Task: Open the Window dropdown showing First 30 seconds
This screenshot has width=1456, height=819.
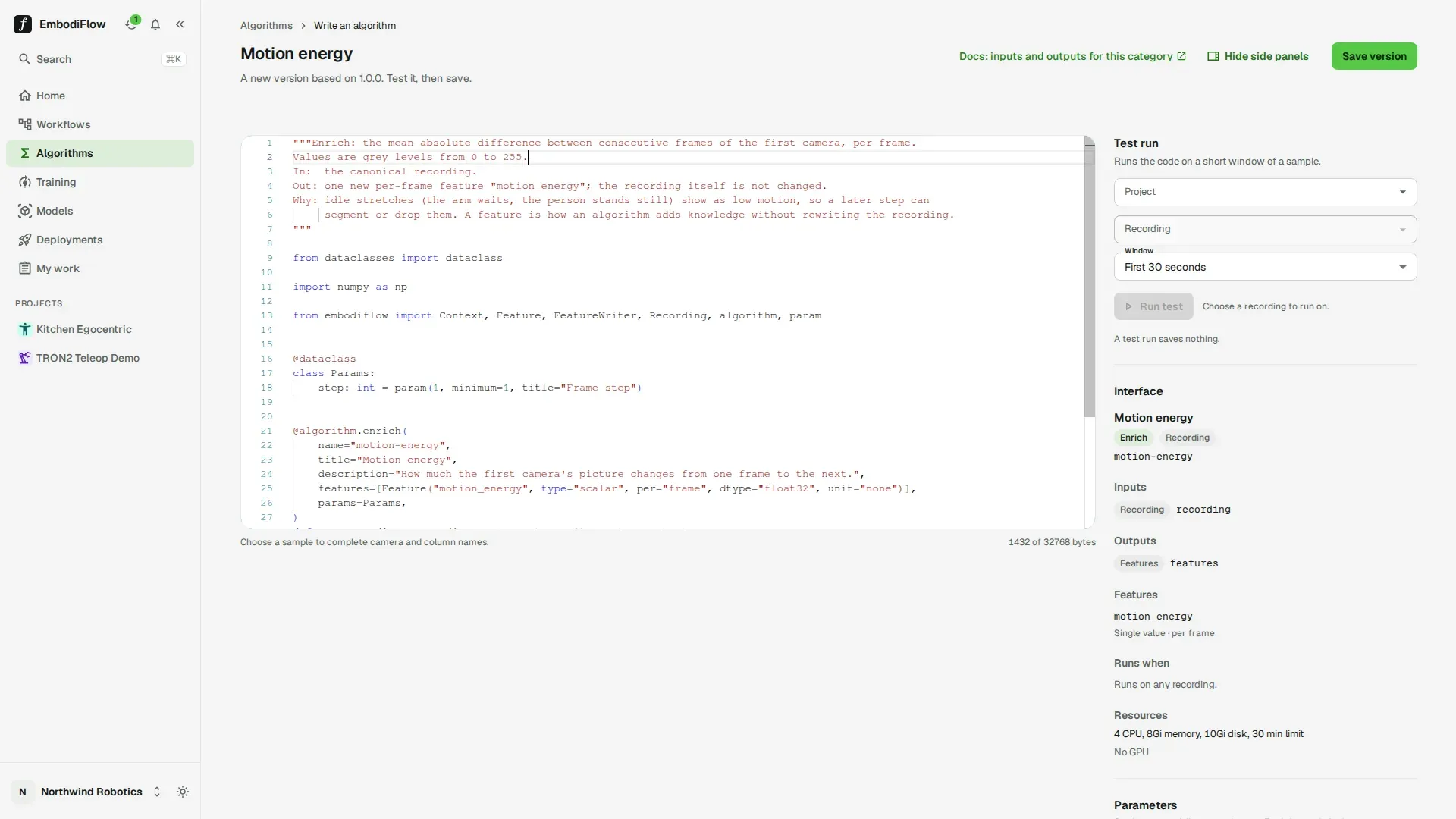Action: click(x=1265, y=267)
